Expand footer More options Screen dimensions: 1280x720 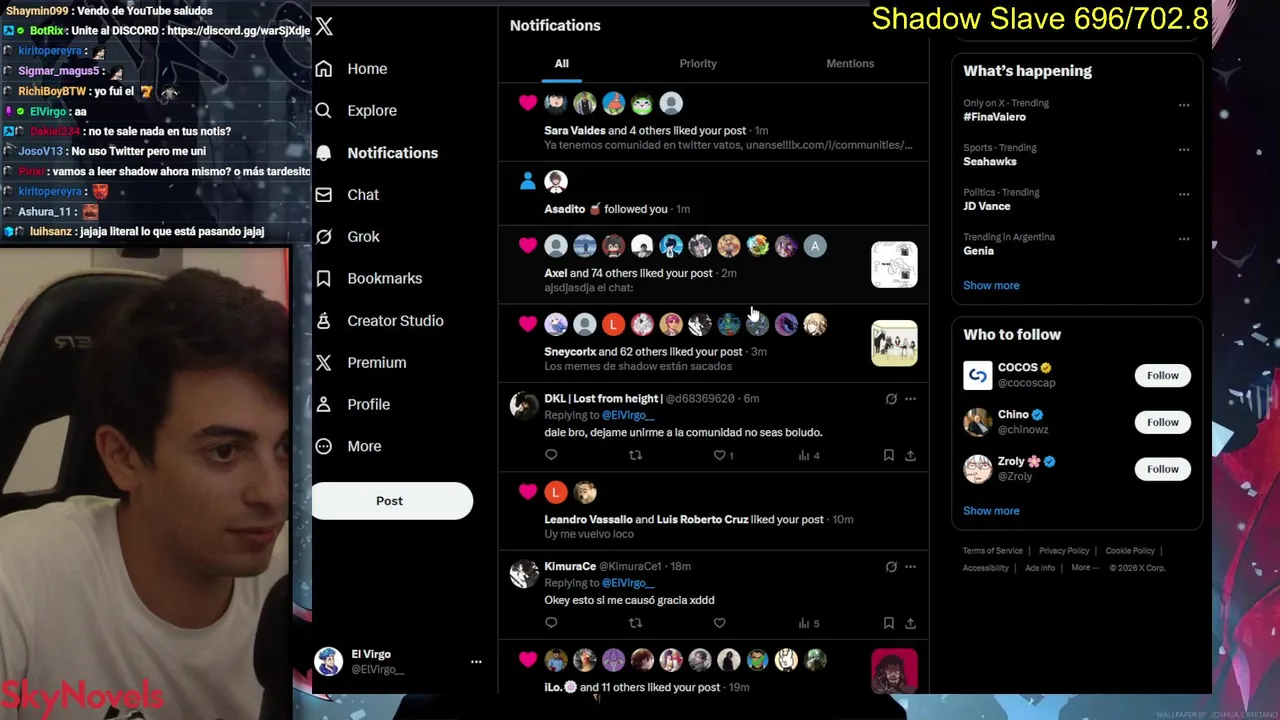pyautogui.click(x=1084, y=568)
